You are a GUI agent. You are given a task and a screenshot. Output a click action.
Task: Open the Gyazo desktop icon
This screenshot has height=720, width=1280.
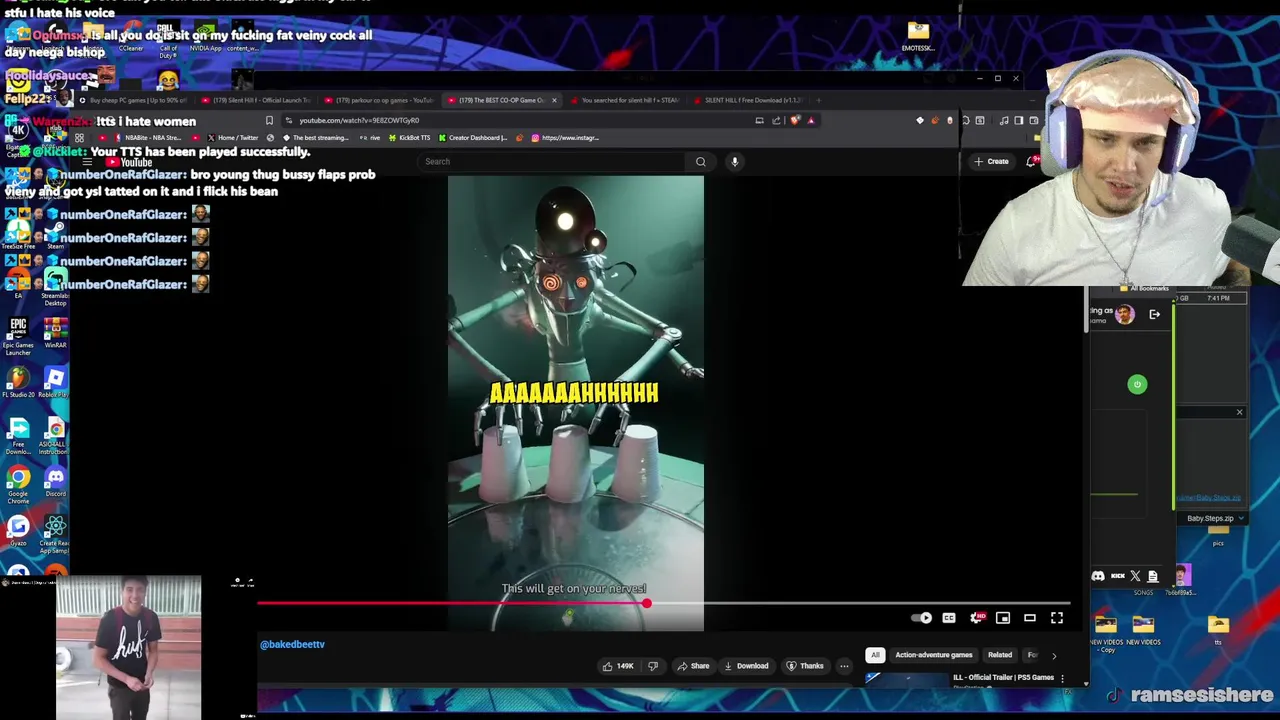(18, 531)
